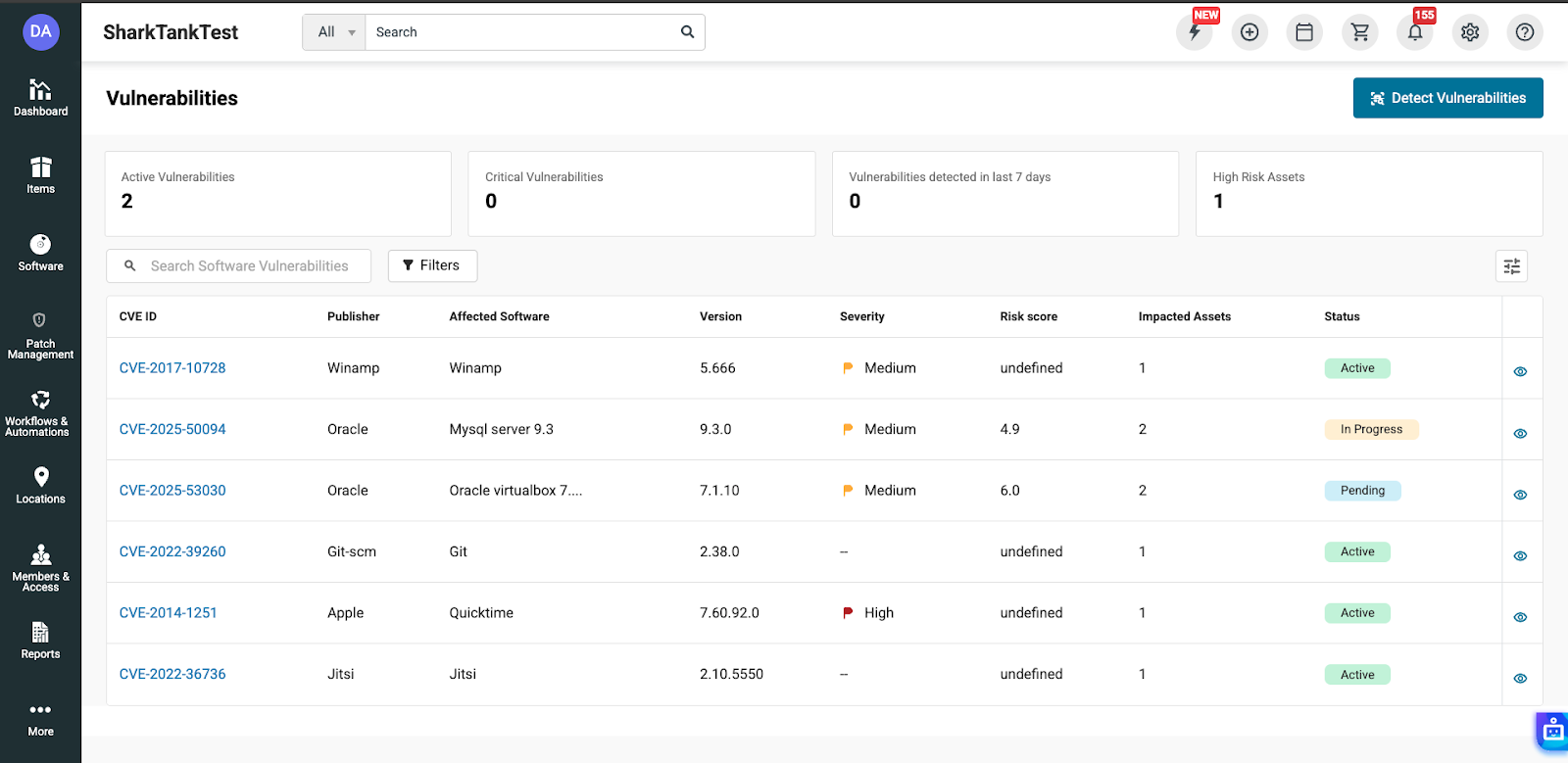Click the Publisher column header
1568x763 pixels.
(354, 316)
